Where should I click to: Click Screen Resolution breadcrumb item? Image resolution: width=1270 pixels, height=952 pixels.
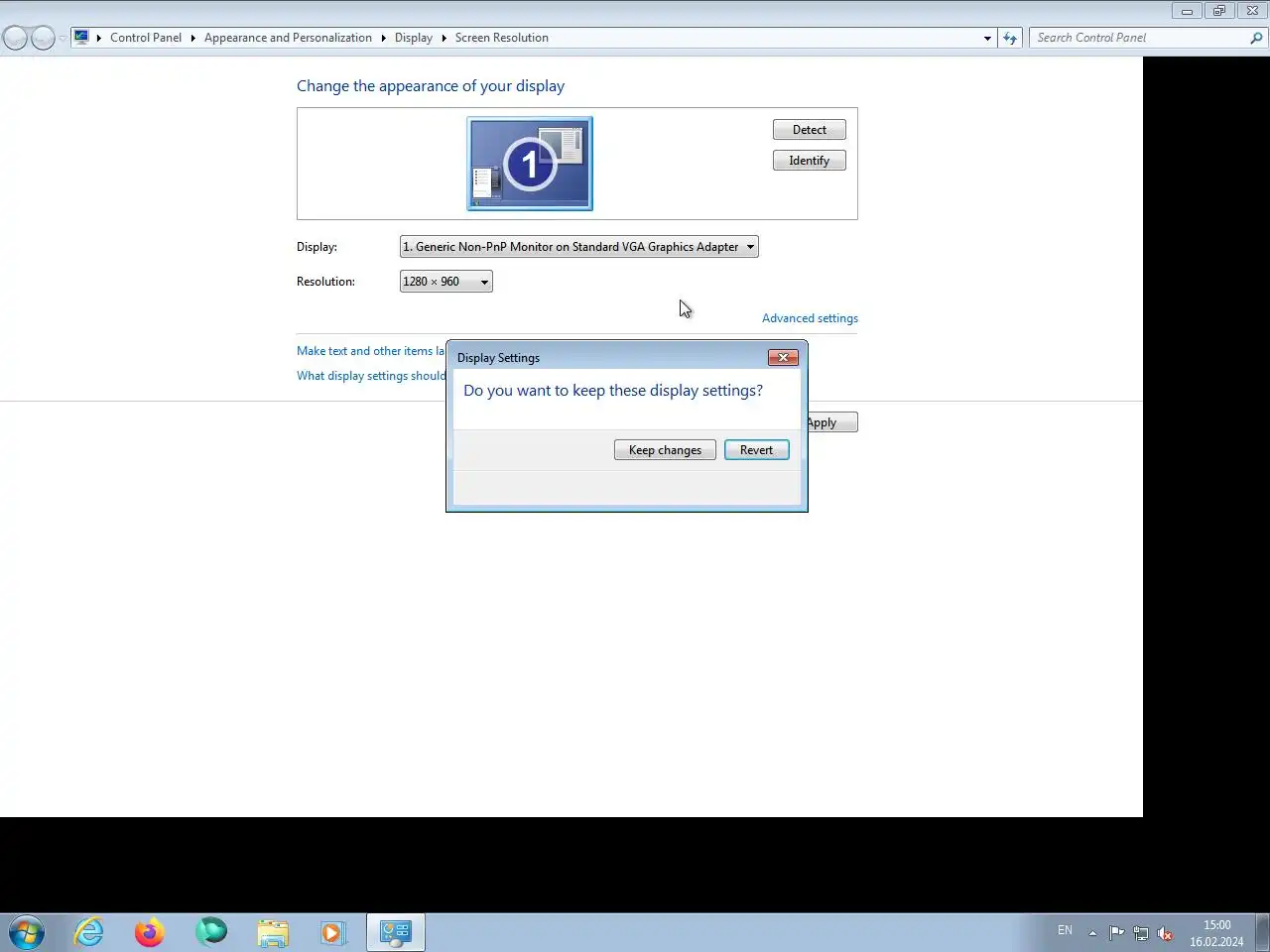pyautogui.click(x=502, y=38)
